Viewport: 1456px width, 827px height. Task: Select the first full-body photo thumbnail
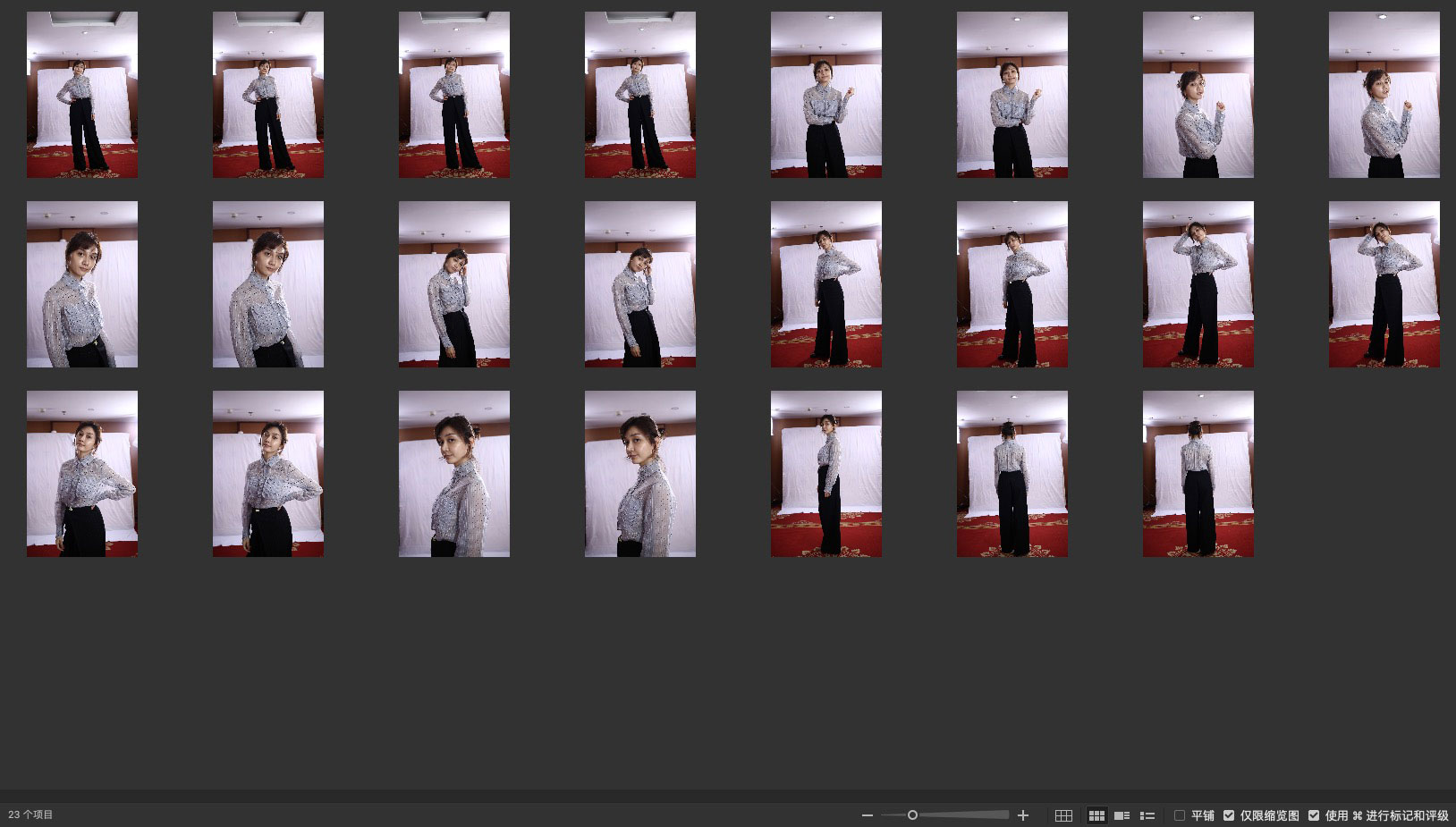pyautogui.click(x=82, y=95)
